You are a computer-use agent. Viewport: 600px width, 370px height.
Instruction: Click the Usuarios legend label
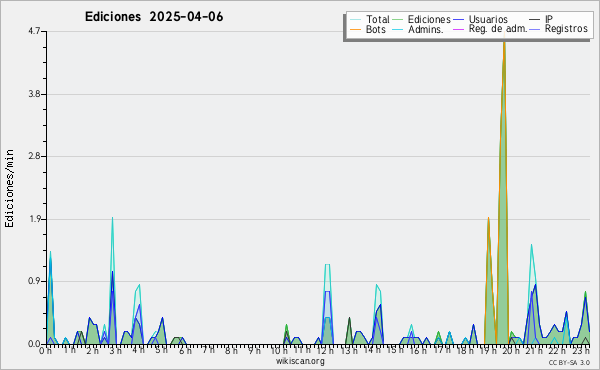click(488, 19)
